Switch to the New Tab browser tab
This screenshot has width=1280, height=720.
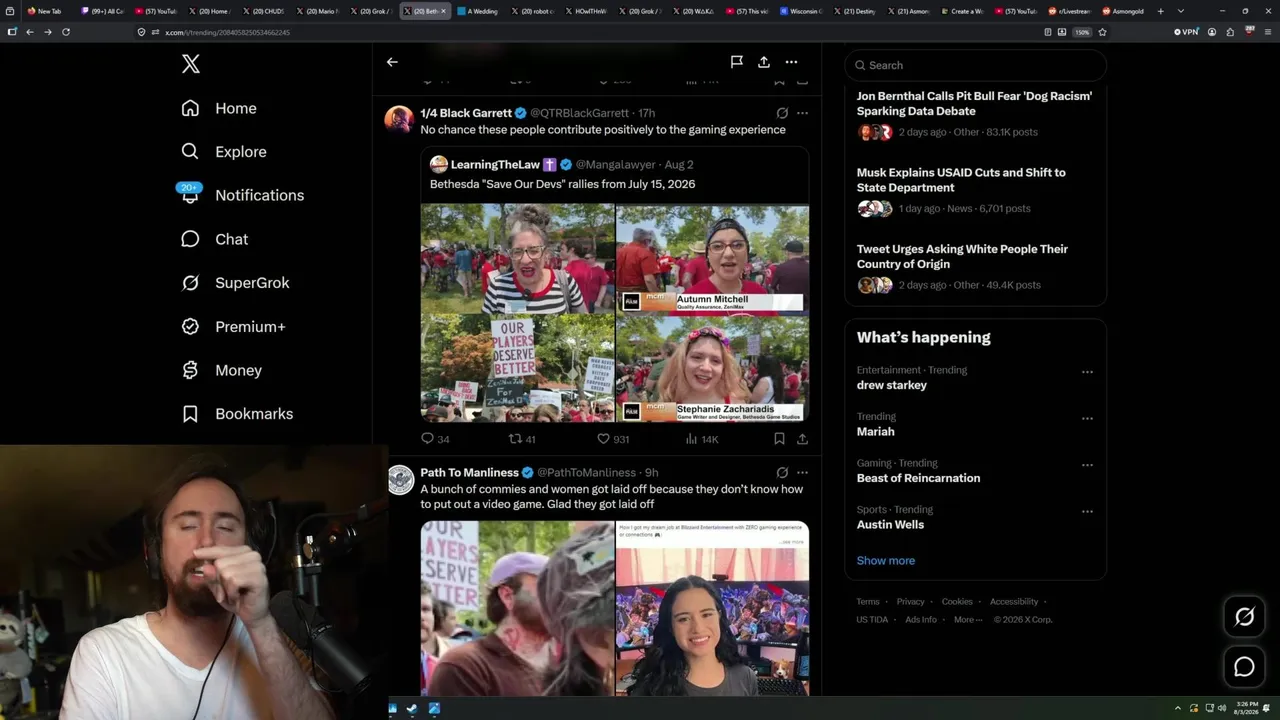[x=48, y=11]
